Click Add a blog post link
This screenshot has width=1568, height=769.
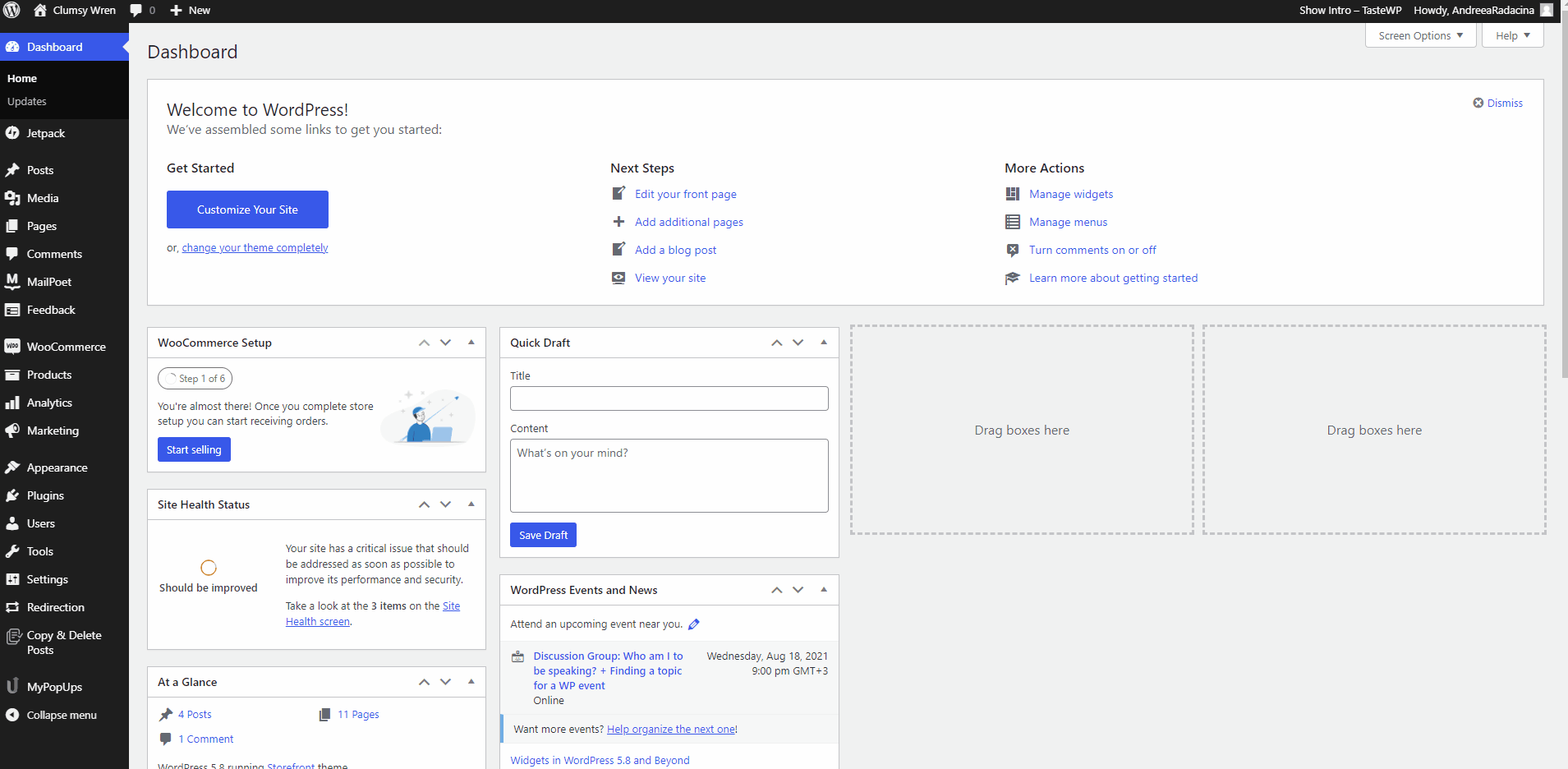click(x=675, y=251)
